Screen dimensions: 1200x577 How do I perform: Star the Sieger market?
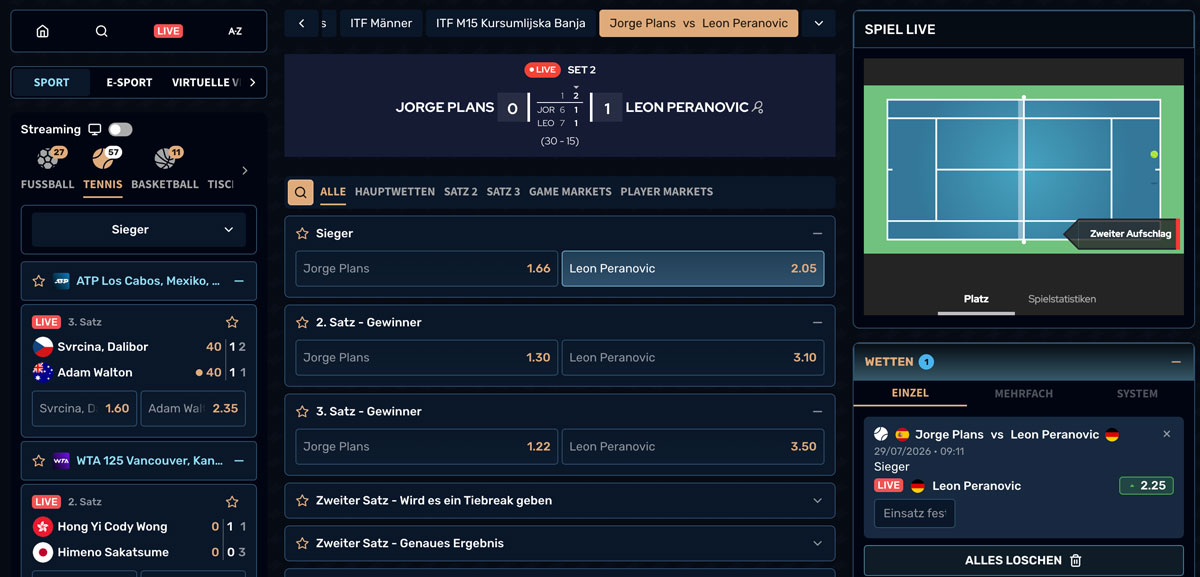[302, 233]
